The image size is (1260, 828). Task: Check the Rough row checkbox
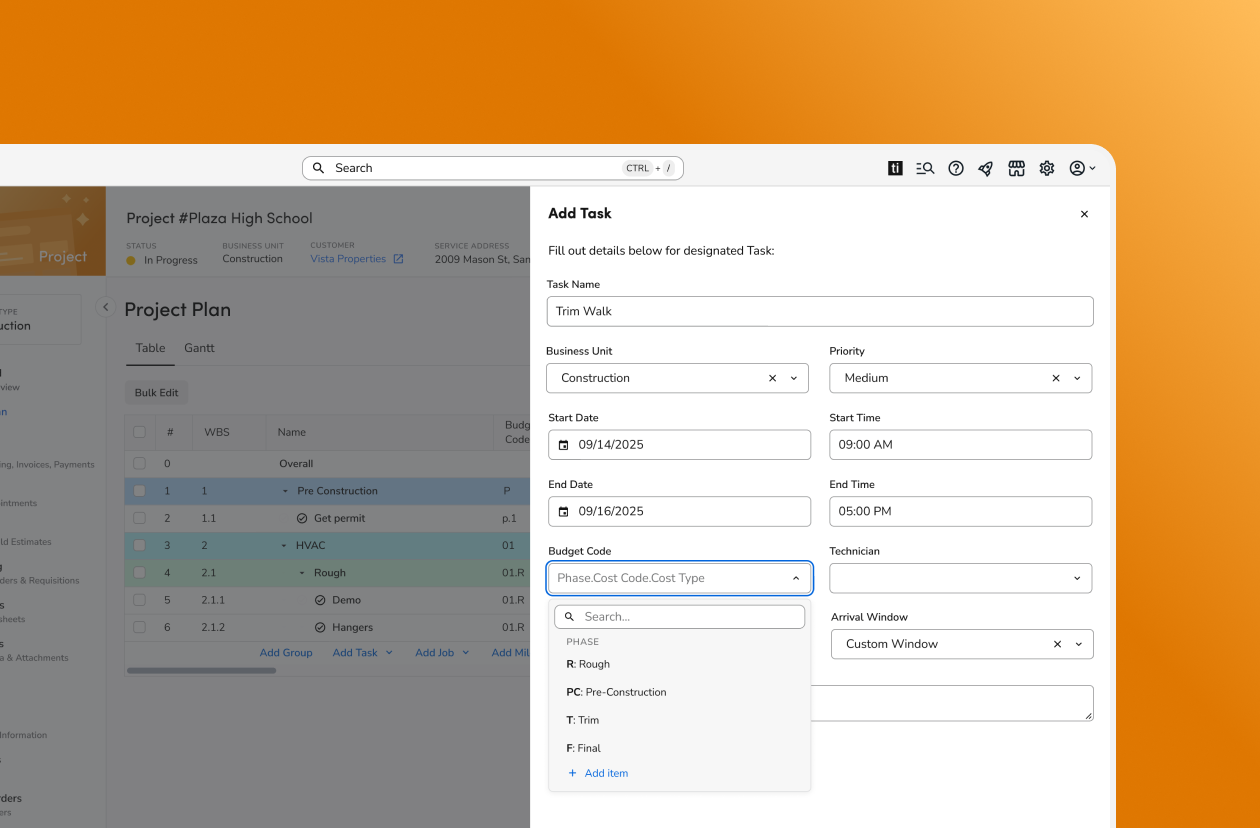(139, 573)
